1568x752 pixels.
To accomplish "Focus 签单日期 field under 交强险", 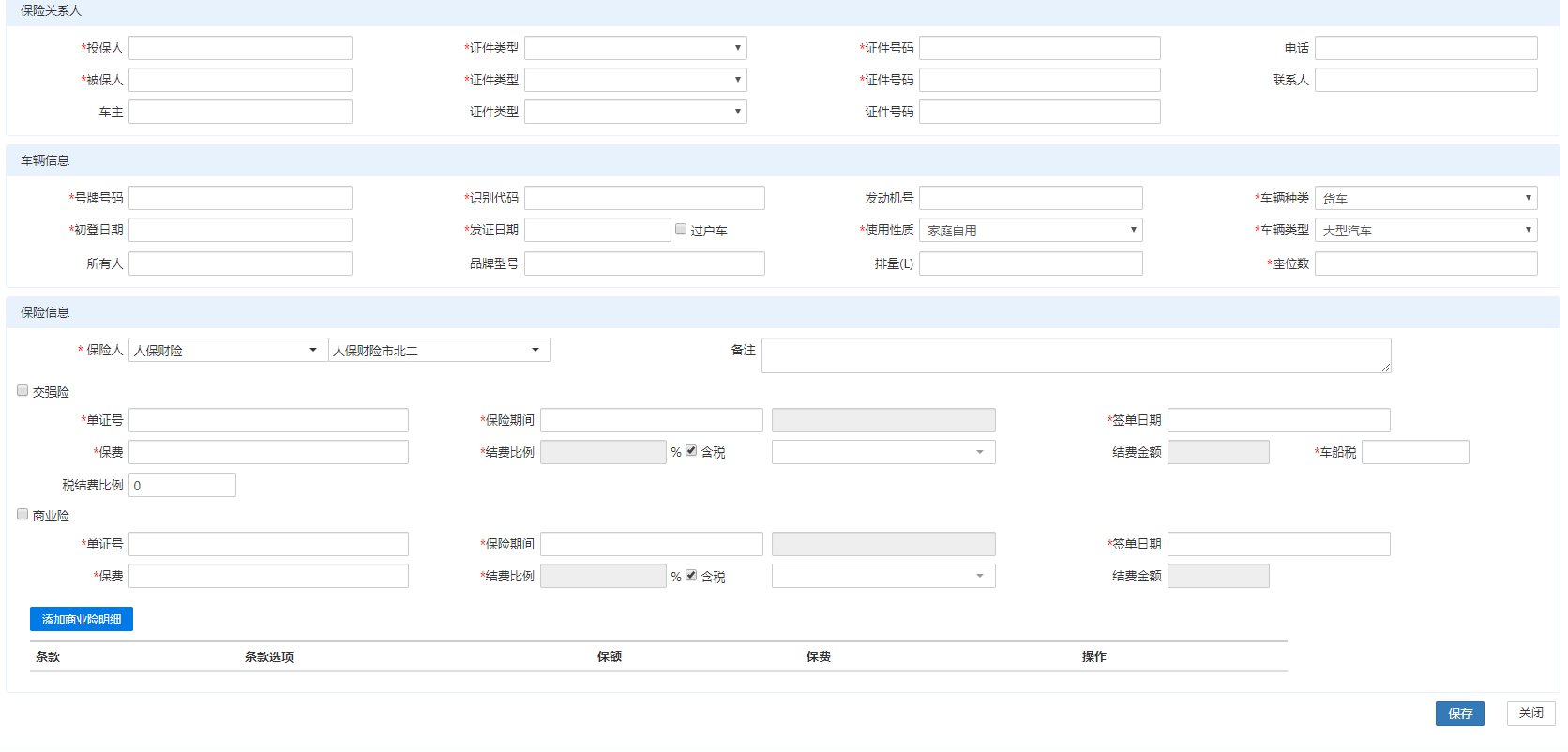I will [x=1279, y=420].
